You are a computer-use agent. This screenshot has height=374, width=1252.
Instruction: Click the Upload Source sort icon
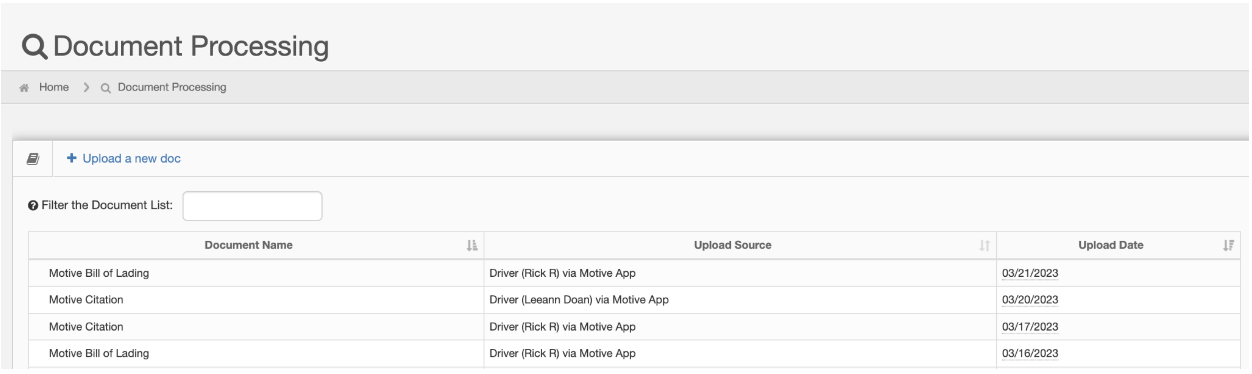click(985, 246)
